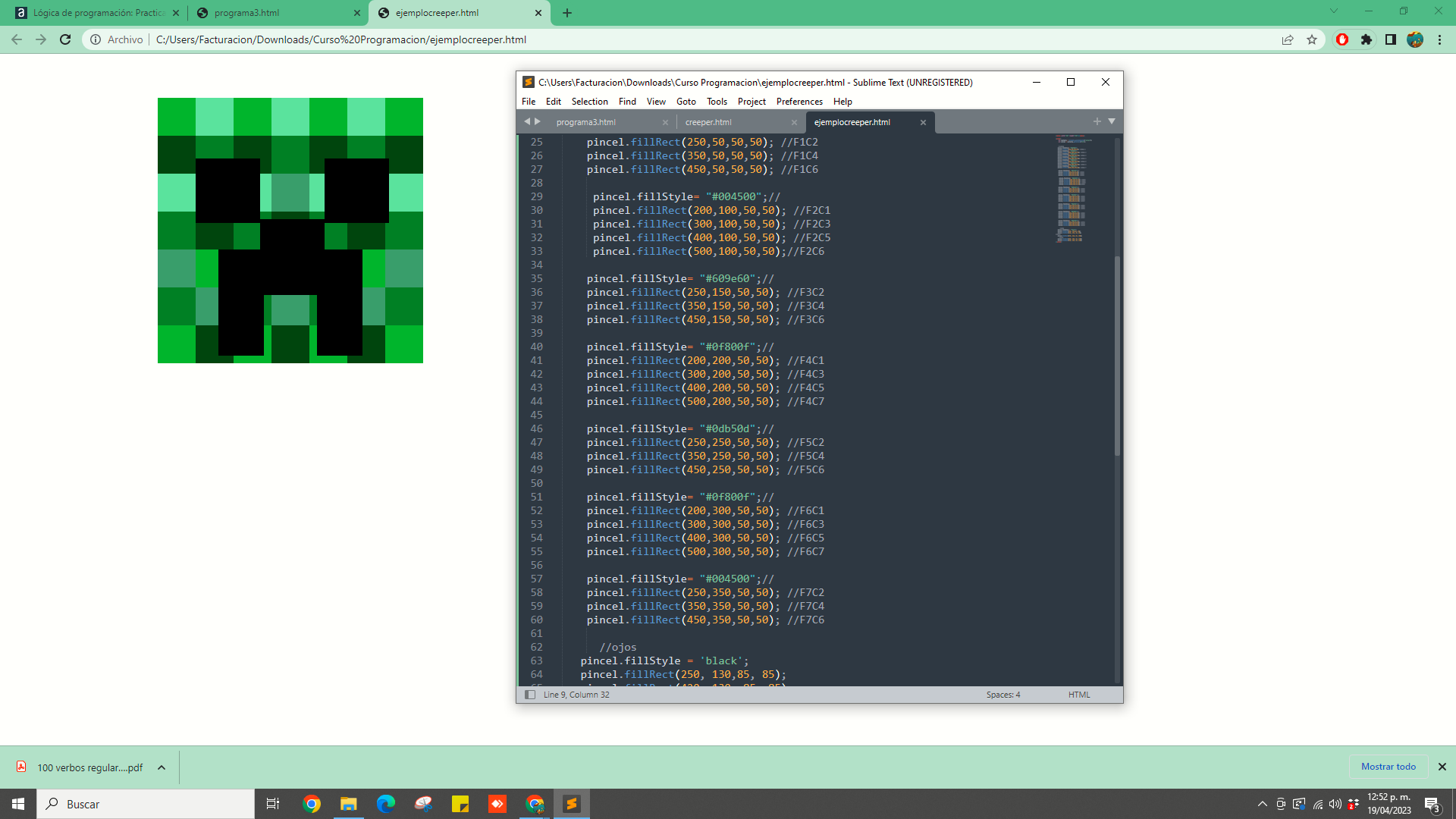This screenshot has height=819, width=1456.
Task: Show hidden system tray icons
Action: (1263, 804)
